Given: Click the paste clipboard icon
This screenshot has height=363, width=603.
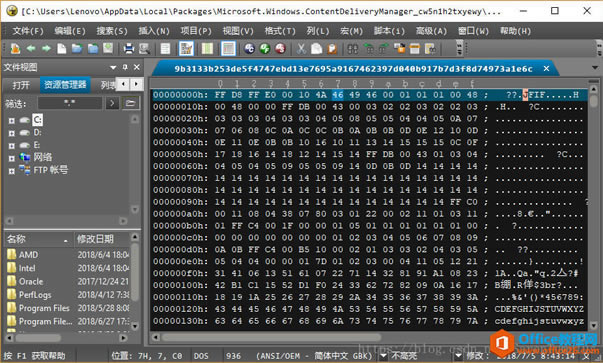Looking at the screenshot, I should pyautogui.click(x=332, y=48).
